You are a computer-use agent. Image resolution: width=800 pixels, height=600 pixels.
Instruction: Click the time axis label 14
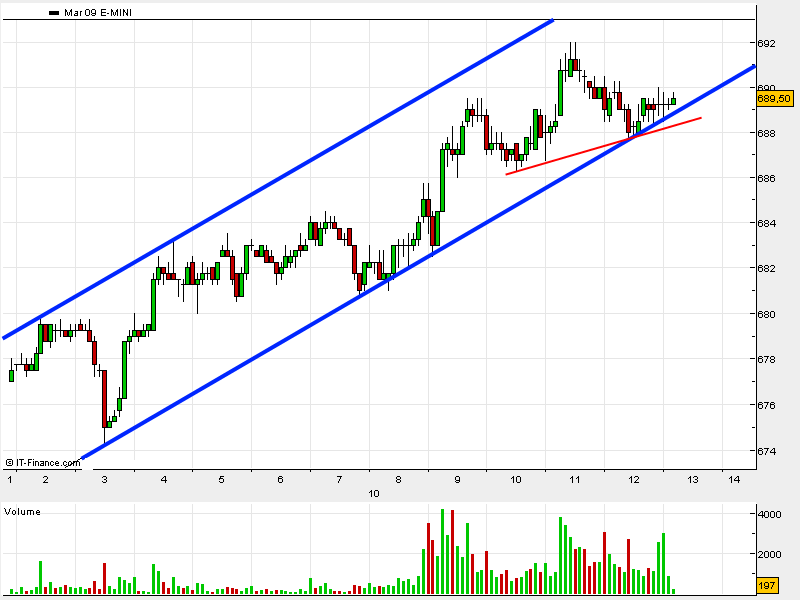(734, 480)
